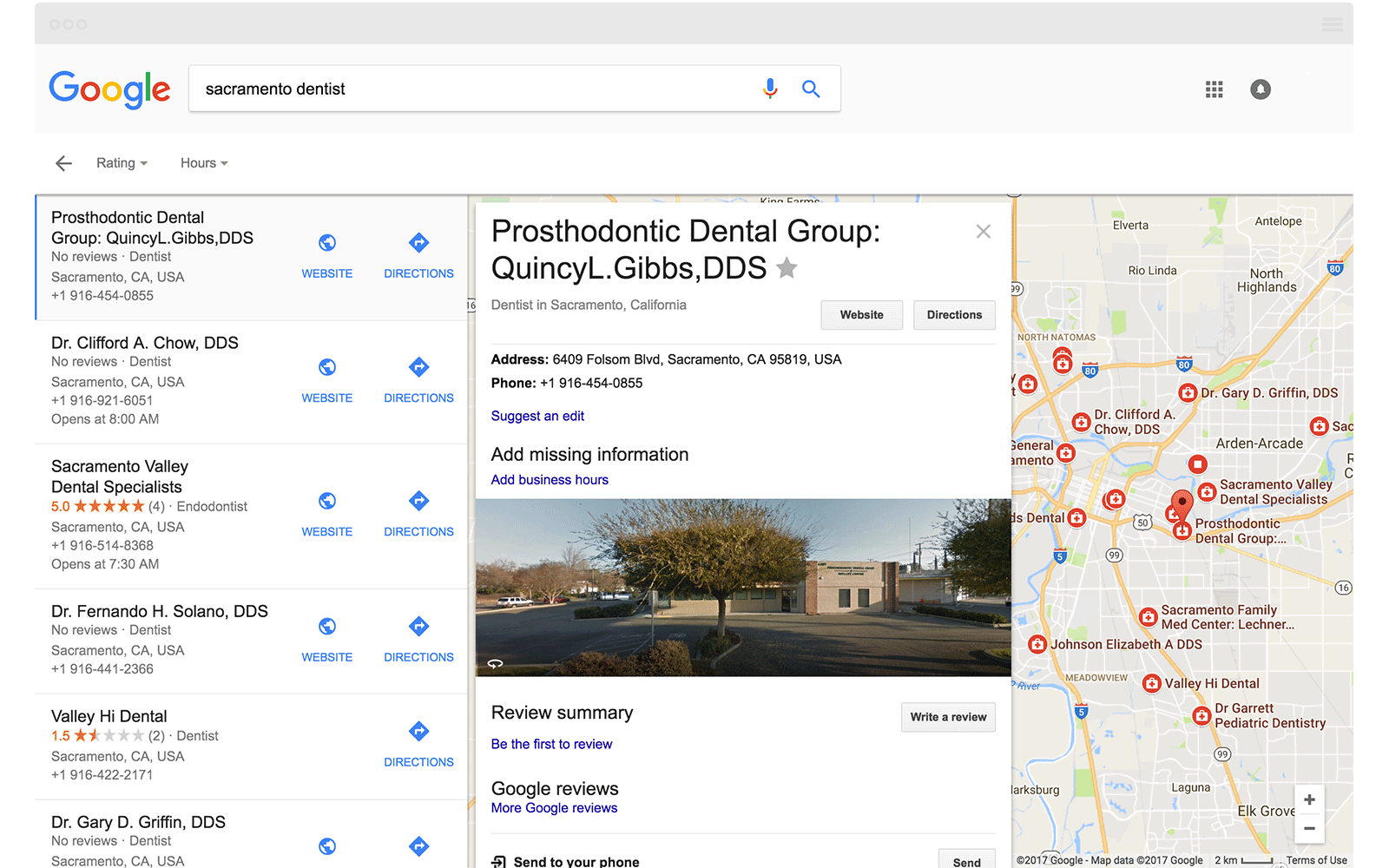Get directions to Sacramento Valley Dental Specialists
Screen dimensions: 1389x868
pyautogui.click(x=418, y=514)
